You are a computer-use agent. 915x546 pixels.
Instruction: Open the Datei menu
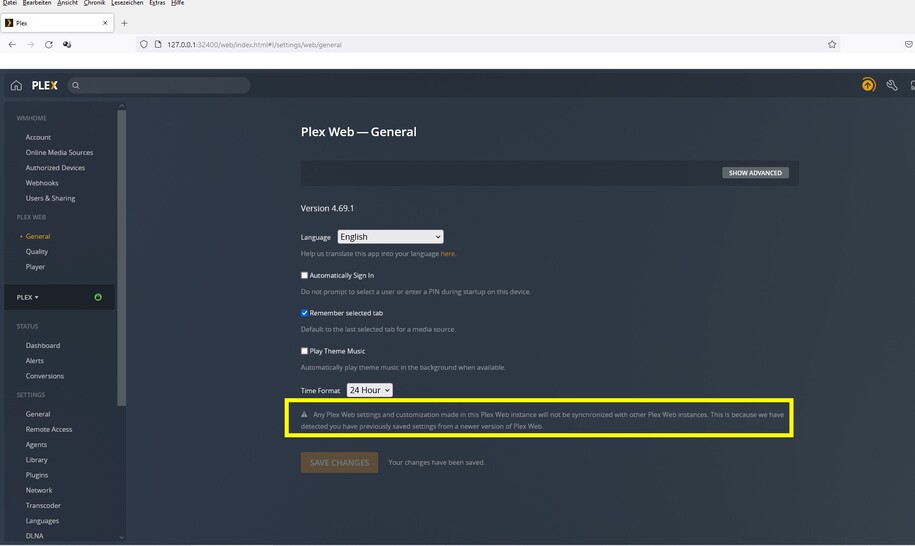[x=9, y=3]
